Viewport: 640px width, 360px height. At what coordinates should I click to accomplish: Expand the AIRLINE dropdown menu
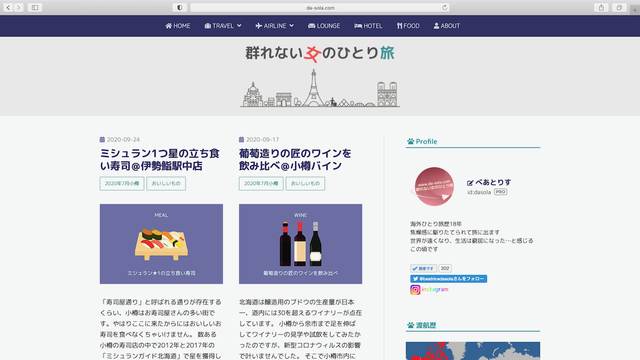tap(275, 26)
